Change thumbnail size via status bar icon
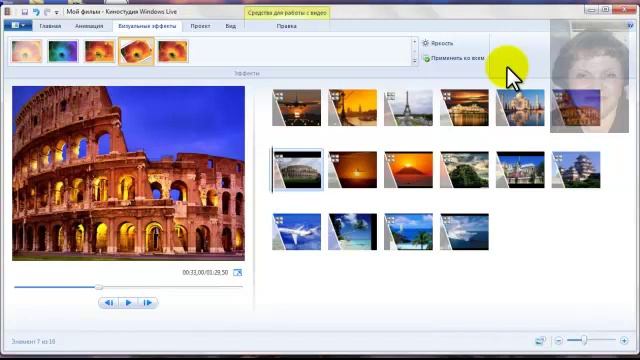640x360 pixels. click(540, 340)
